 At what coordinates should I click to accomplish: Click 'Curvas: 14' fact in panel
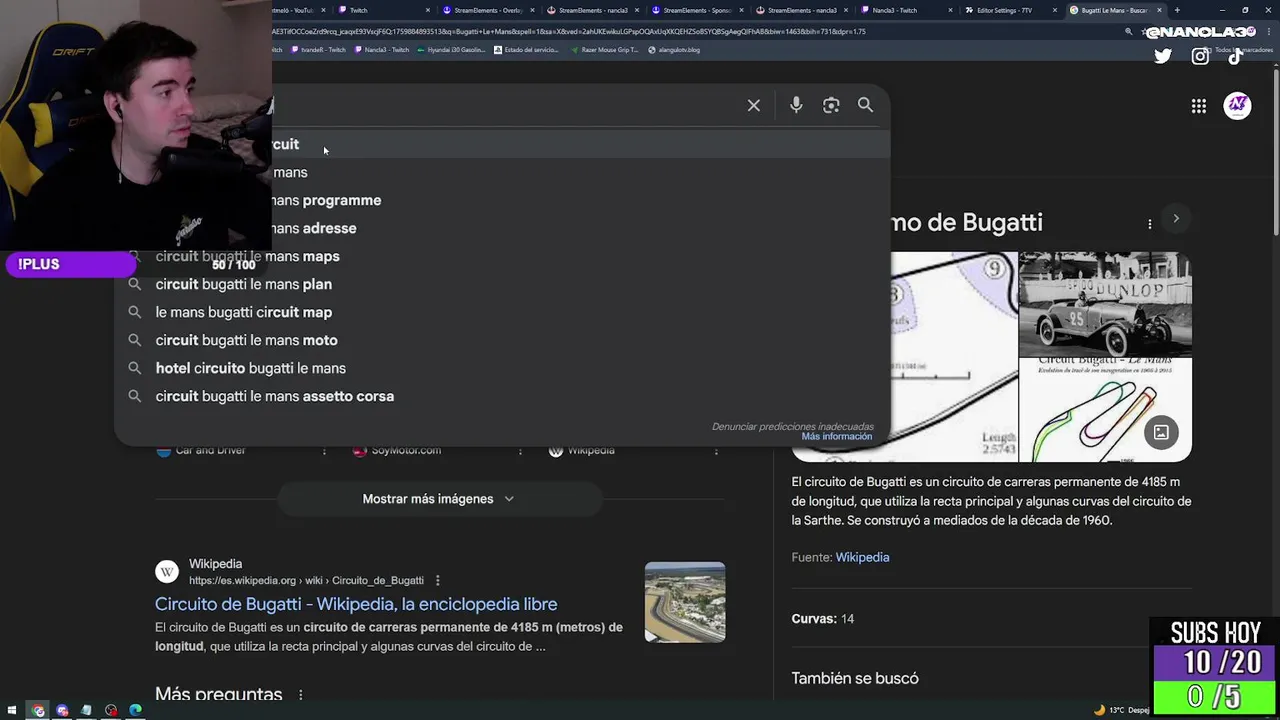(x=823, y=619)
